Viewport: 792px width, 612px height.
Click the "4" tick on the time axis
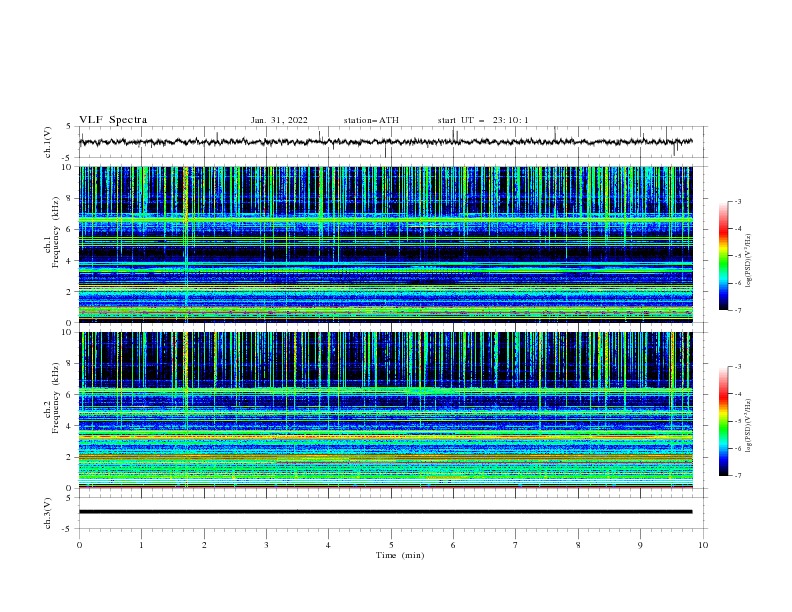point(328,545)
